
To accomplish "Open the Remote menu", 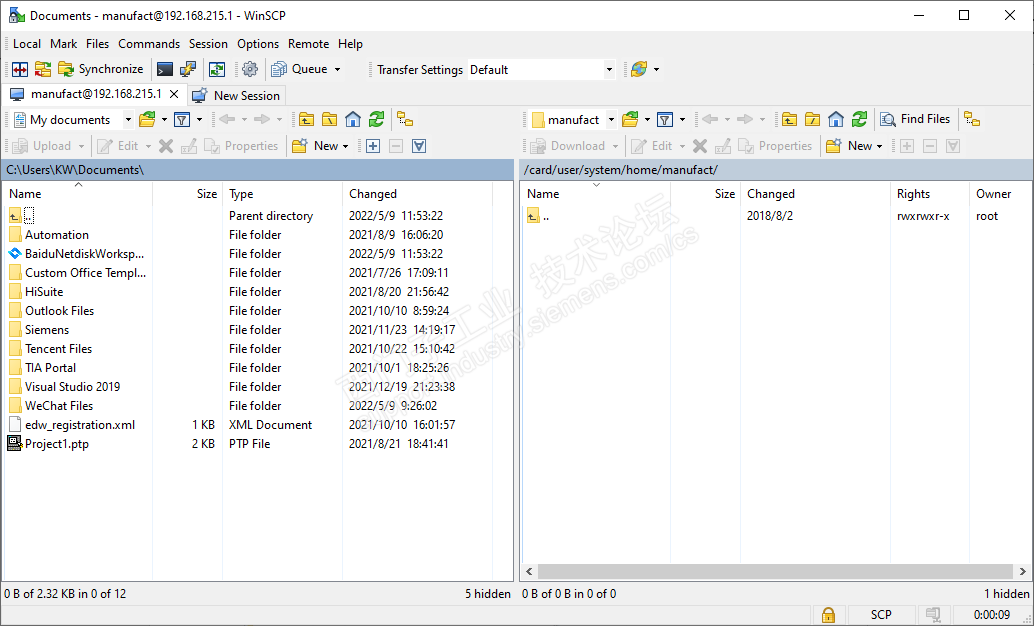I will [x=309, y=44].
